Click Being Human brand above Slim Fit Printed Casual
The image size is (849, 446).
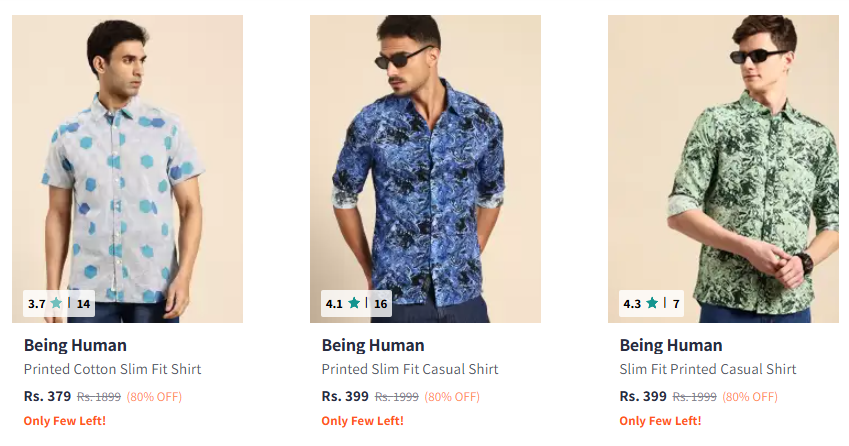click(671, 346)
